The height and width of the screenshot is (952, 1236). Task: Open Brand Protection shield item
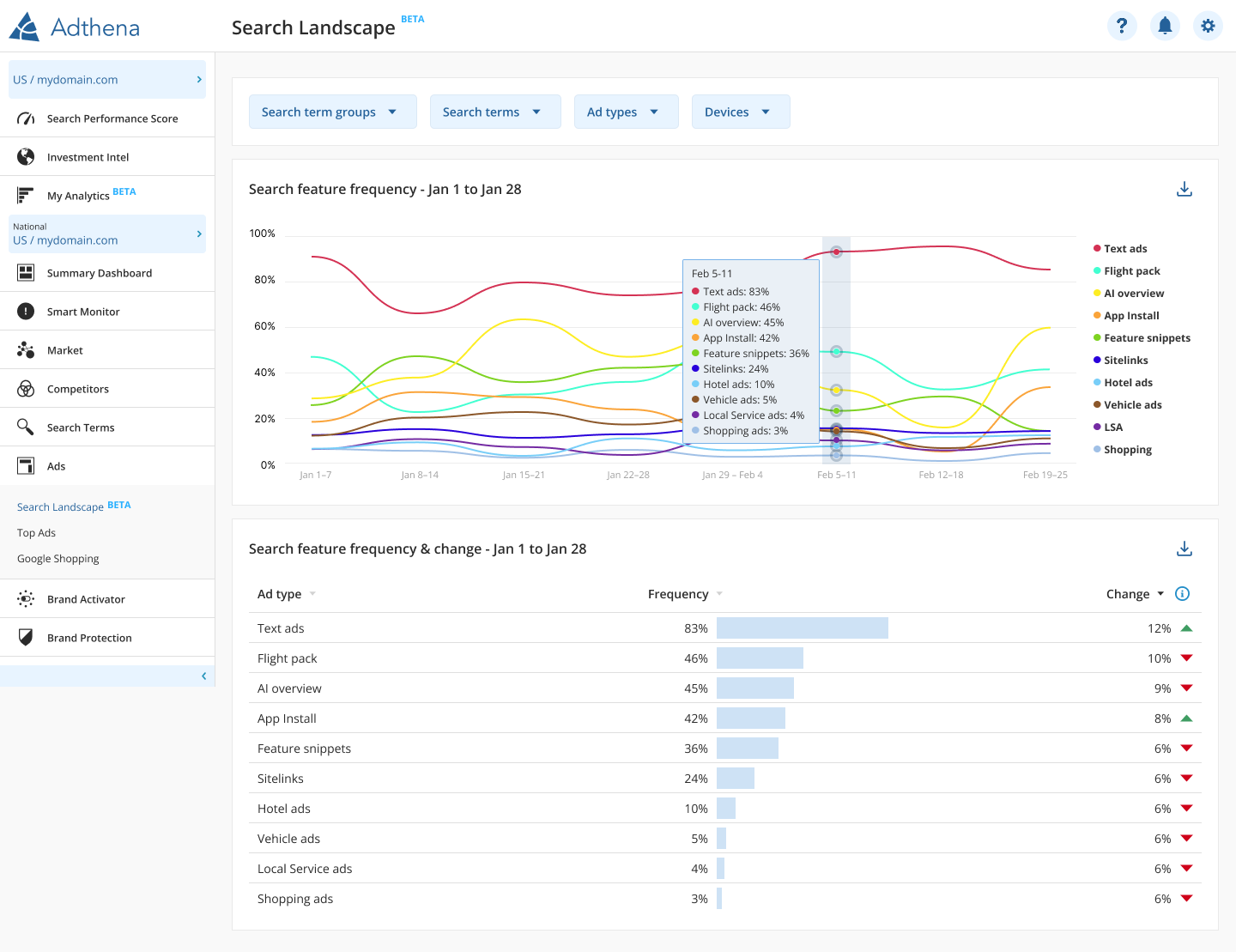89,638
